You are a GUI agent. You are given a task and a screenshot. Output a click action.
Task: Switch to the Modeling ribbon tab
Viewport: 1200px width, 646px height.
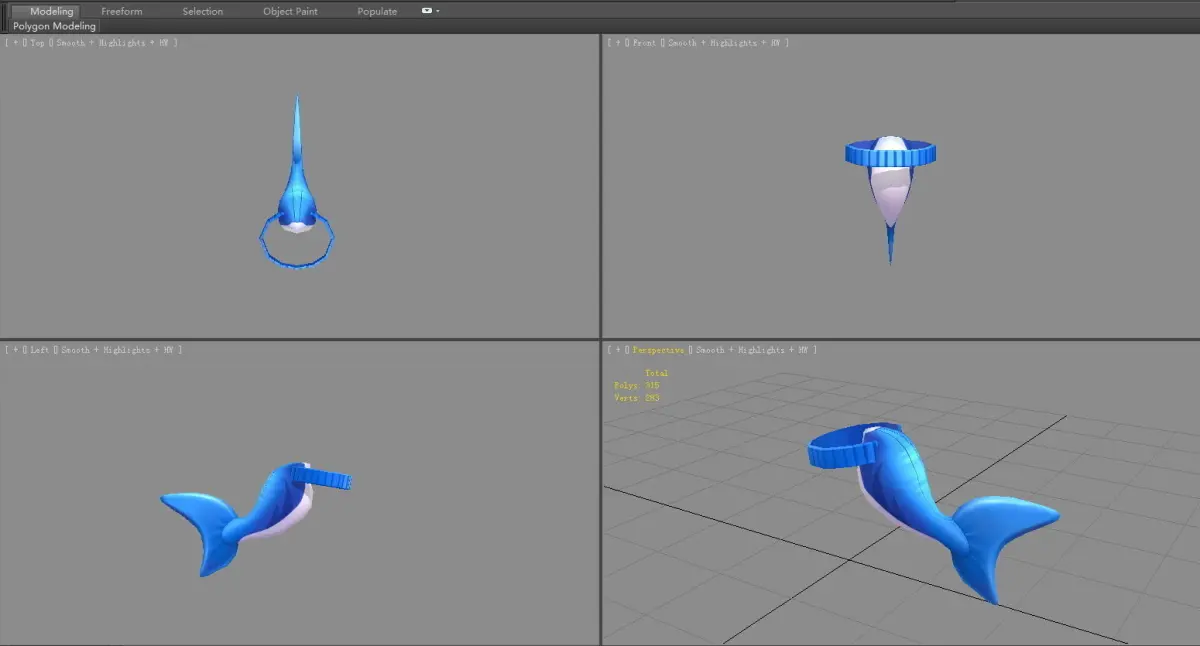tap(51, 11)
